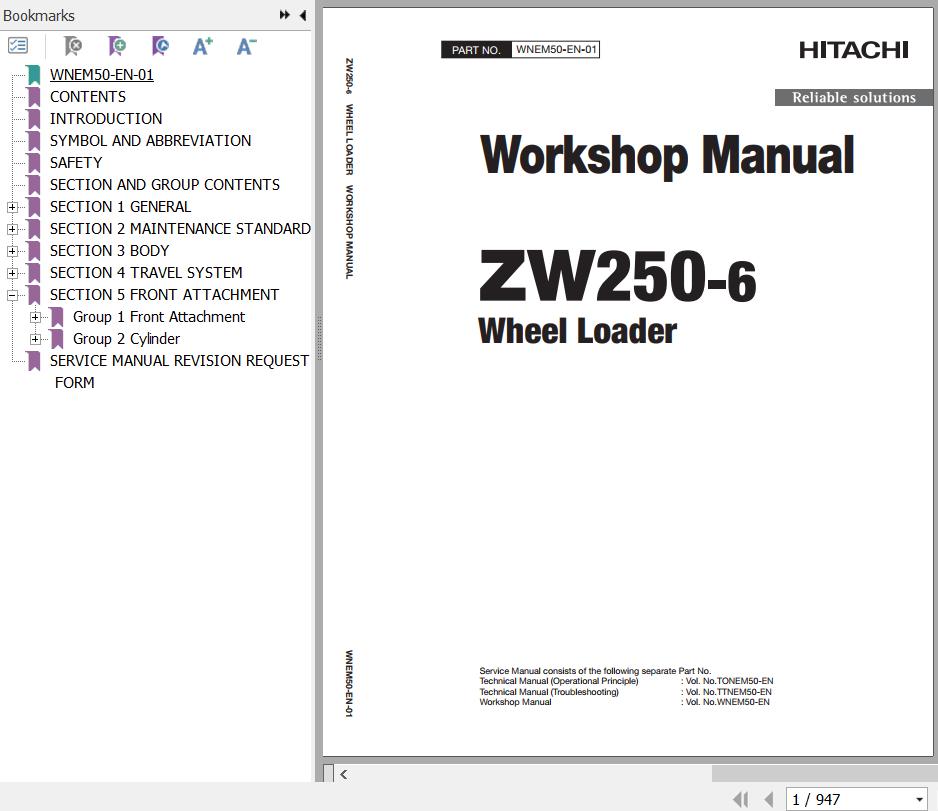938x811 pixels.
Task: Expand Group 2 Cylinder bookmark
Action: (35, 340)
